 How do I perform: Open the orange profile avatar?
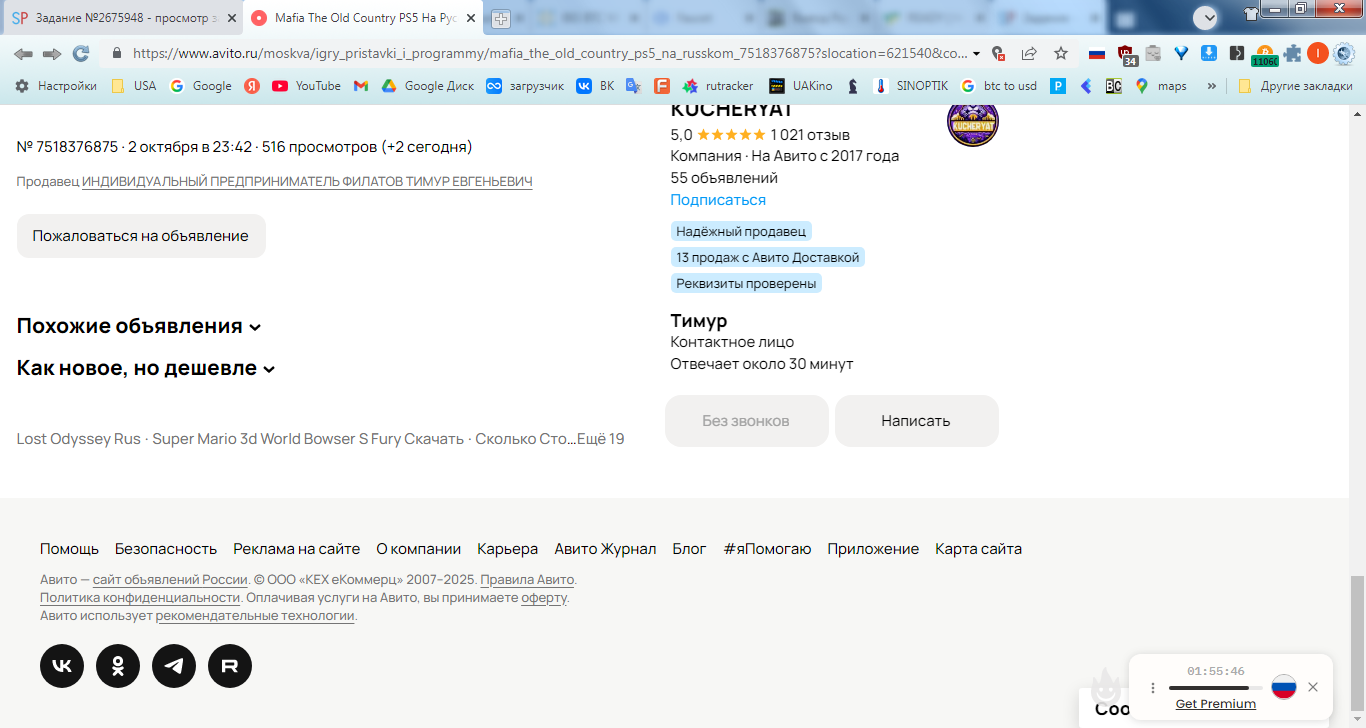pos(1318,53)
